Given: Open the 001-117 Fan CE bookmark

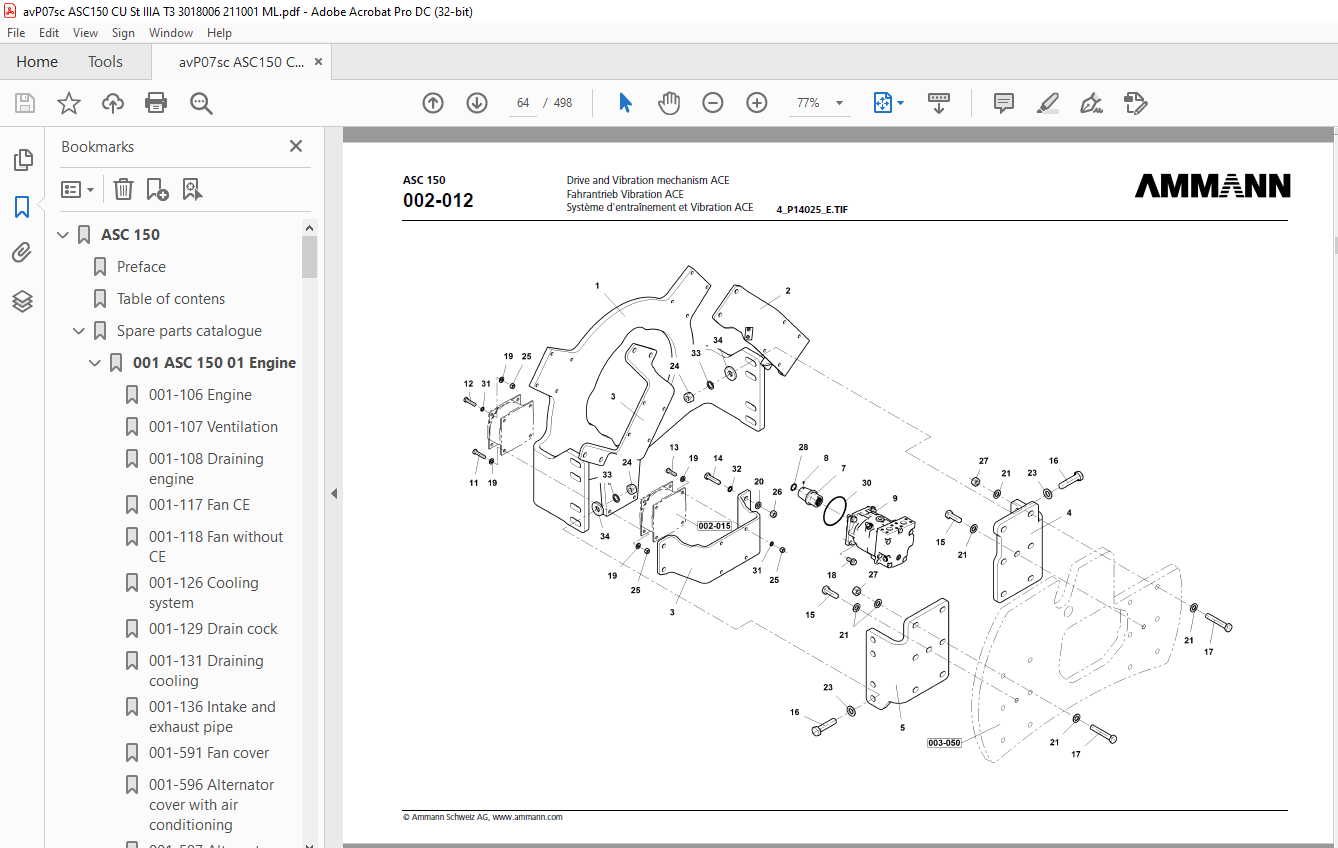Looking at the screenshot, I should (x=199, y=505).
